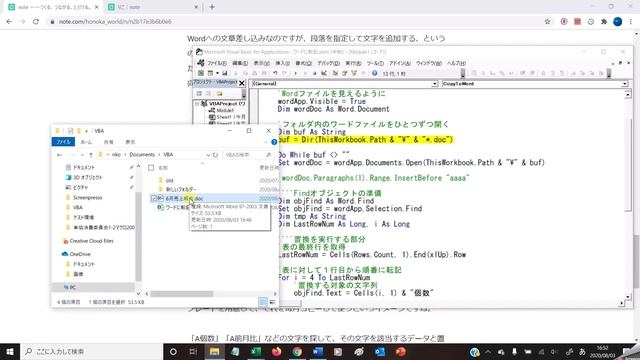640x360 pixels.
Task: Click View Object icon in Project pane
Action: pyautogui.click(x=208, y=93)
